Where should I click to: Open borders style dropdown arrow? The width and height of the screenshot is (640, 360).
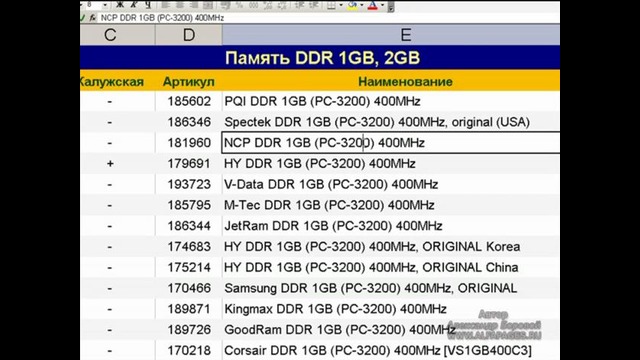[x=341, y=4]
